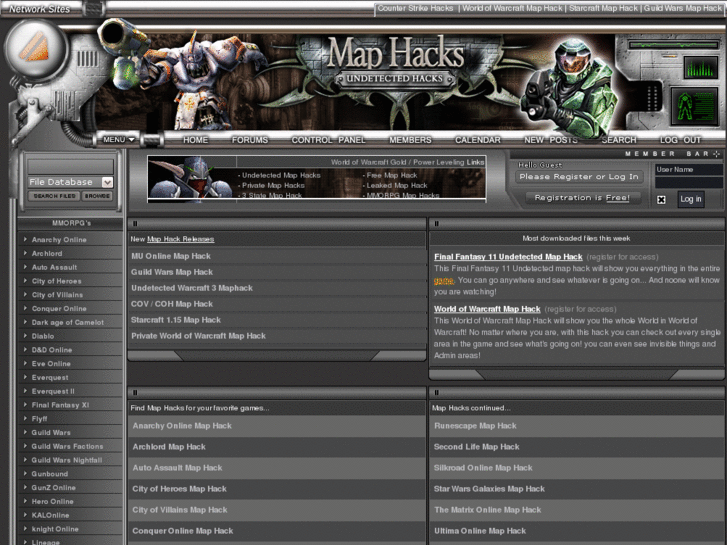
Task: Click the small metal icon right of MENU
Action: [151, 140]
